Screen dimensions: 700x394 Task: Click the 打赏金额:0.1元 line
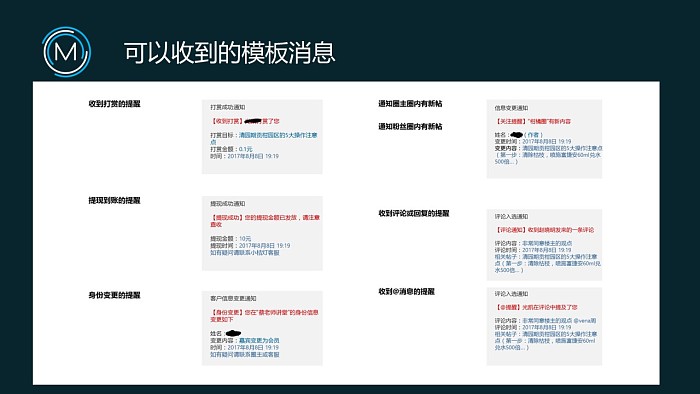coord(231,149)
